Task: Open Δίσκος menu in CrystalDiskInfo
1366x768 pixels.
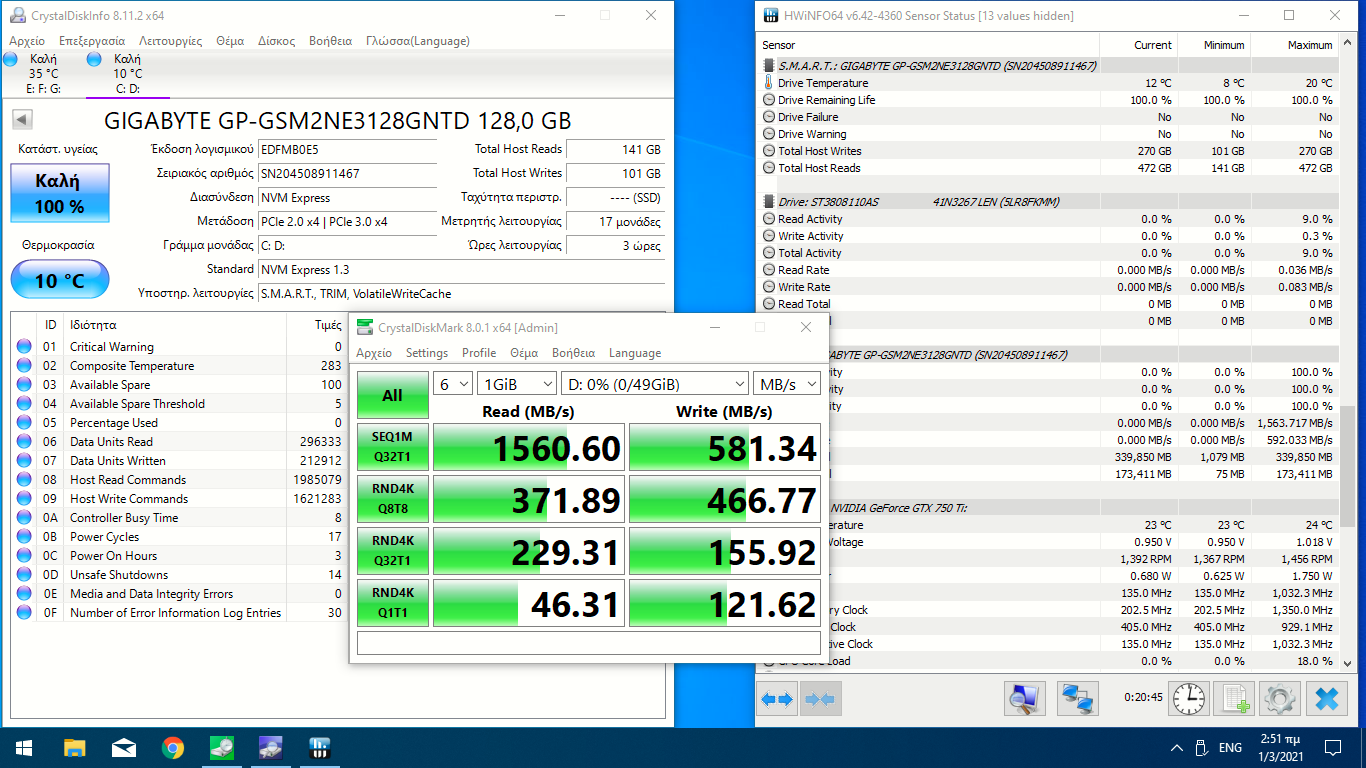Action: (x=277, y=41)
